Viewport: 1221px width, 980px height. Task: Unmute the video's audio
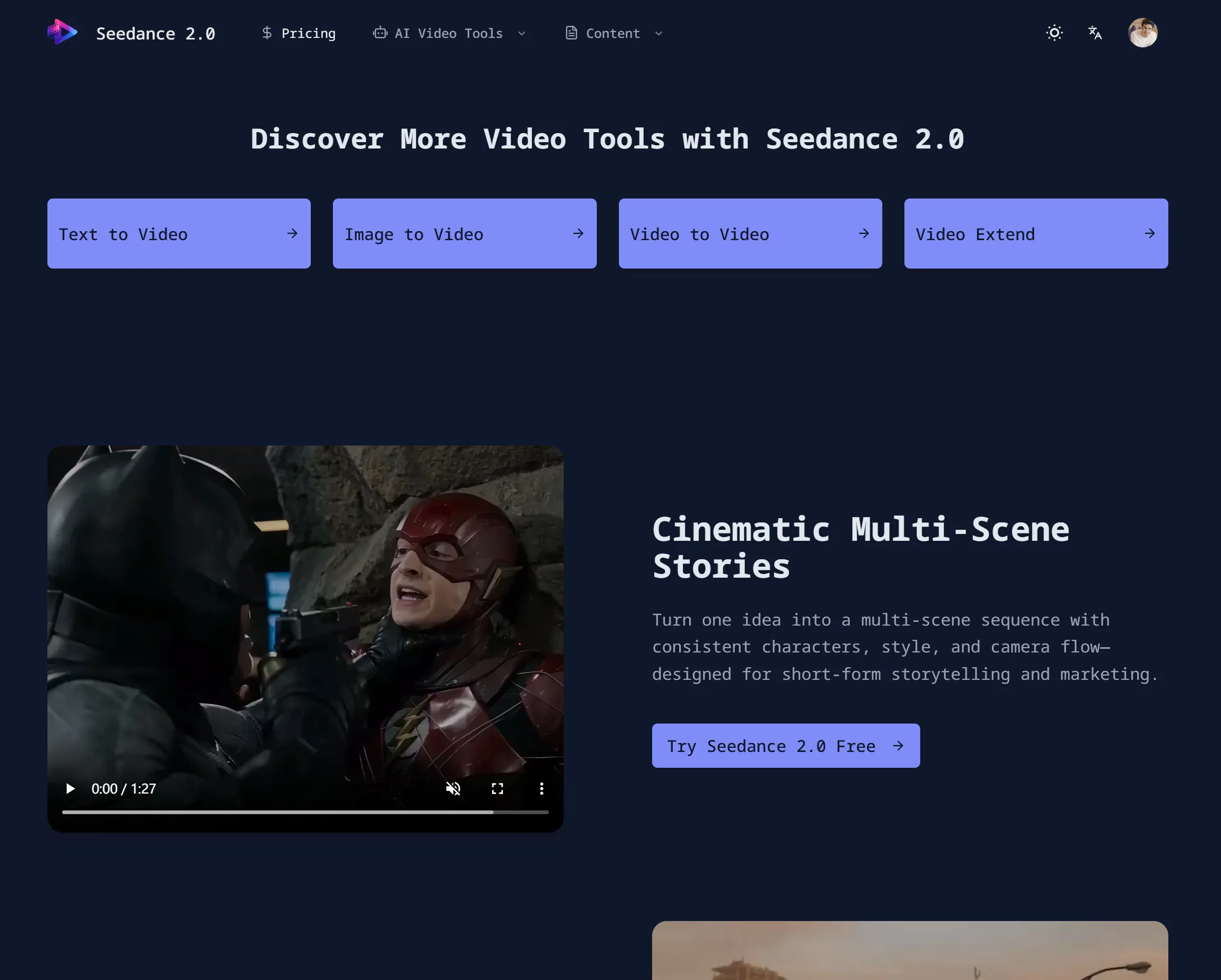(453, 789)
